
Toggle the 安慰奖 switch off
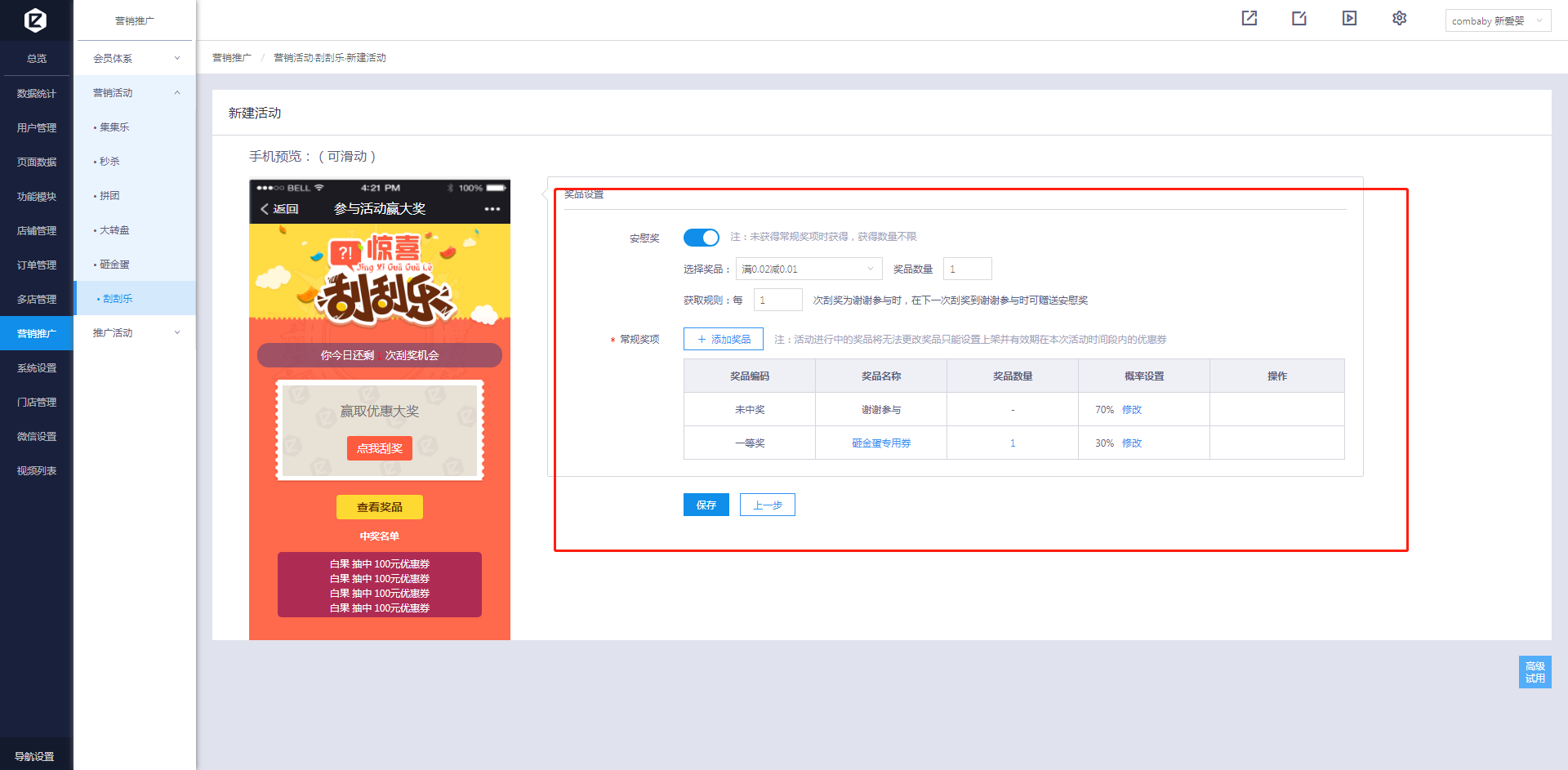click(x=701, y=237)
